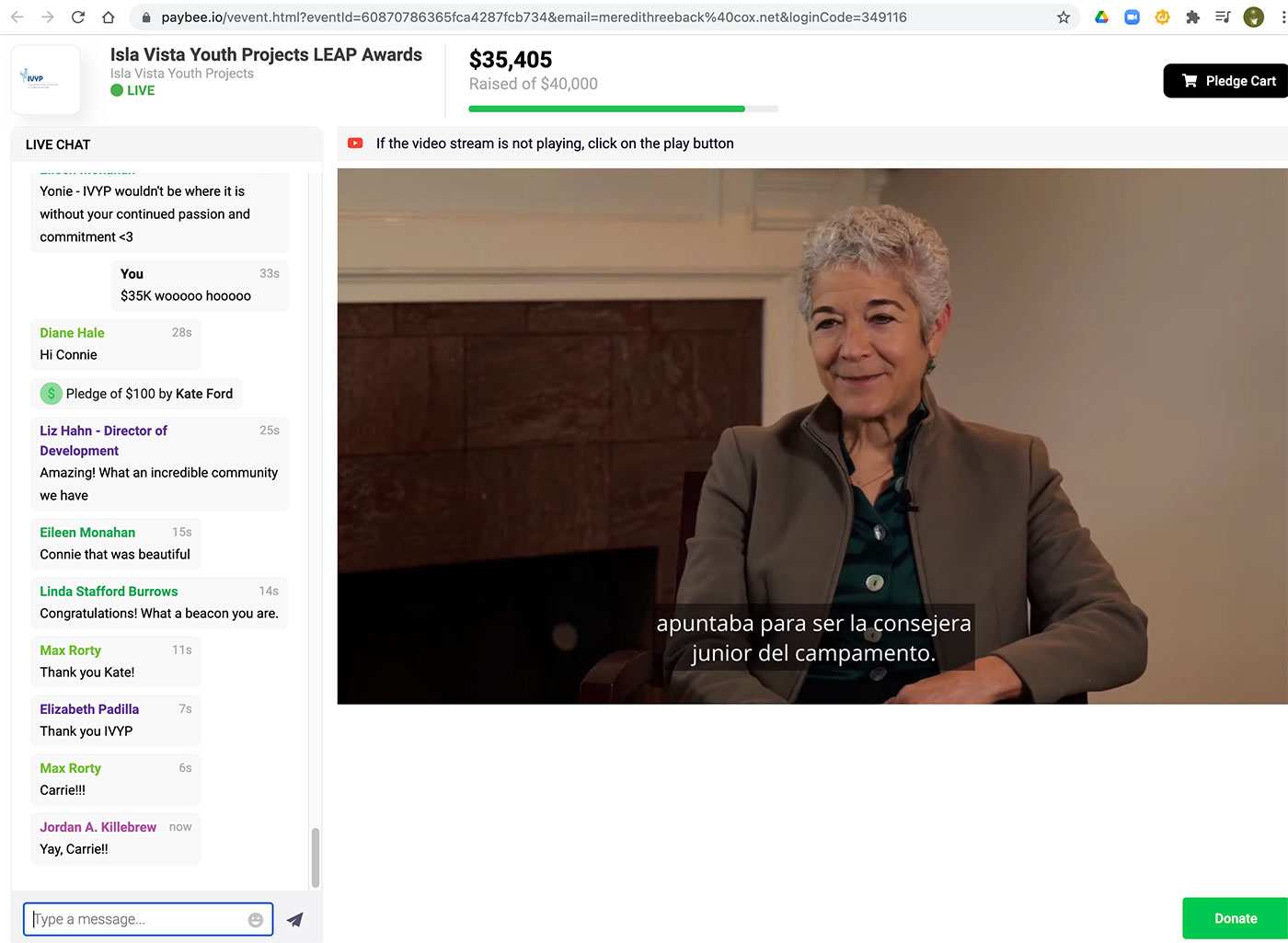This screenshot has width=1288, height=943.
Task: Open the media controls toolbar button
Action: click(x=1223, y=17)
